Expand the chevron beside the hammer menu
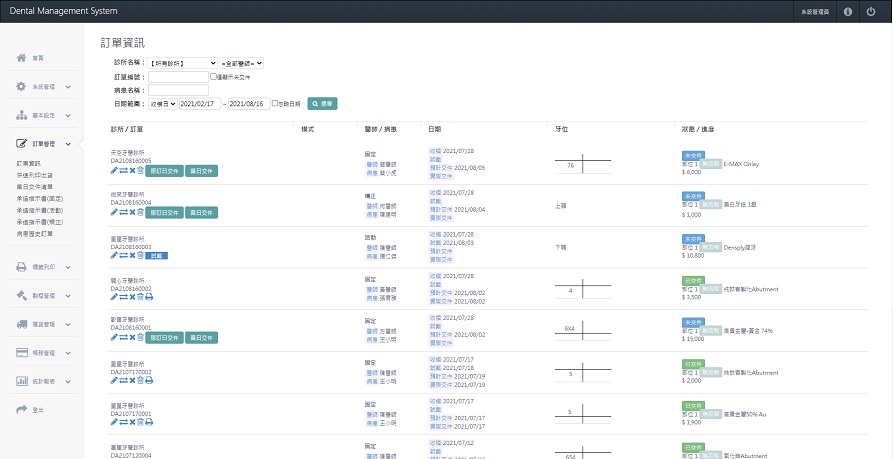The height and width of the screenshot is (459, 893). (x=68, y=296)
